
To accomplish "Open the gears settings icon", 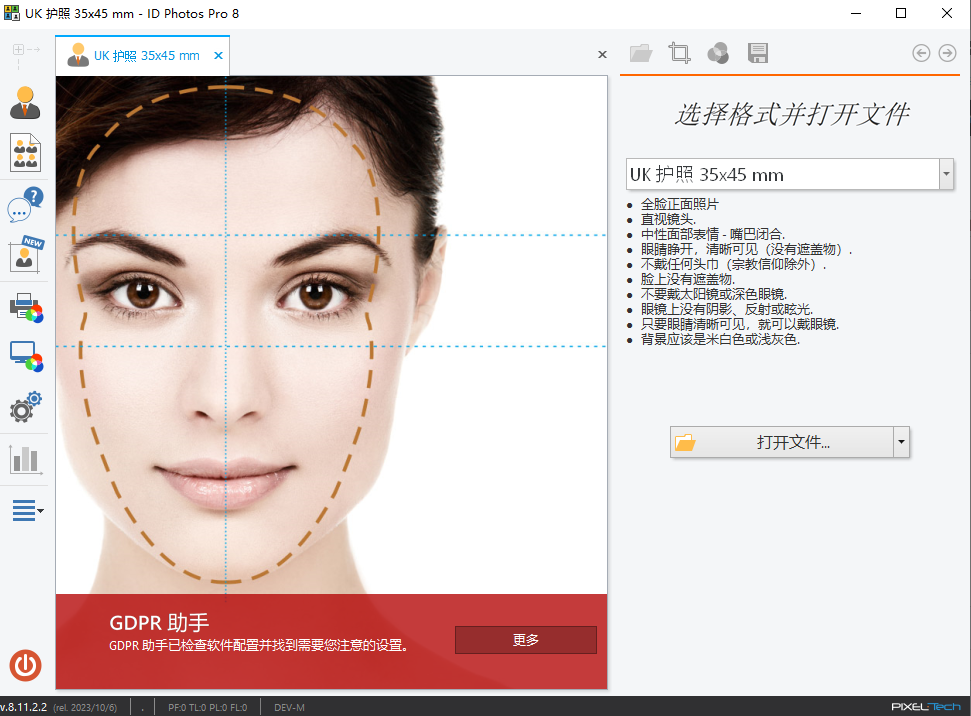I will coord(26,407).
